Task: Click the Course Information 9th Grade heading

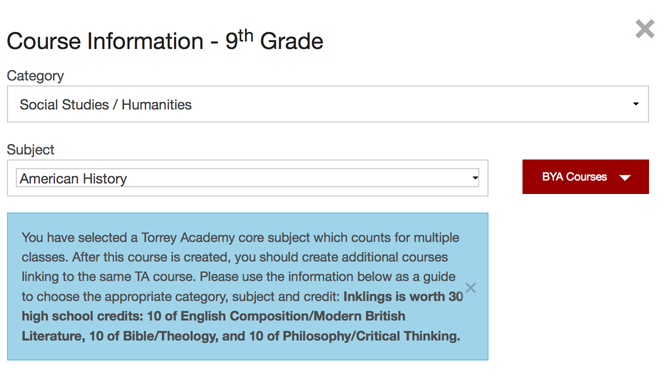Action: click(165, 41)
